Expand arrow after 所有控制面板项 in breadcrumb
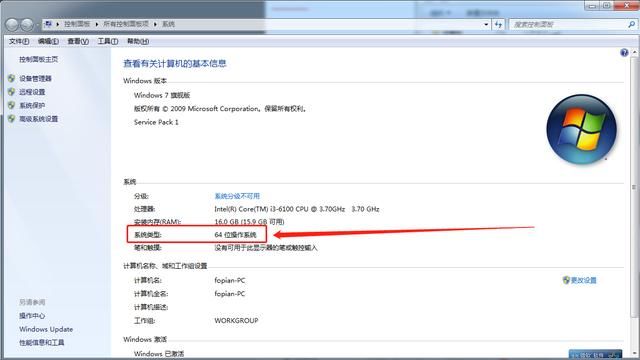The width and height of the screenshot is (640, 360). 156,24
